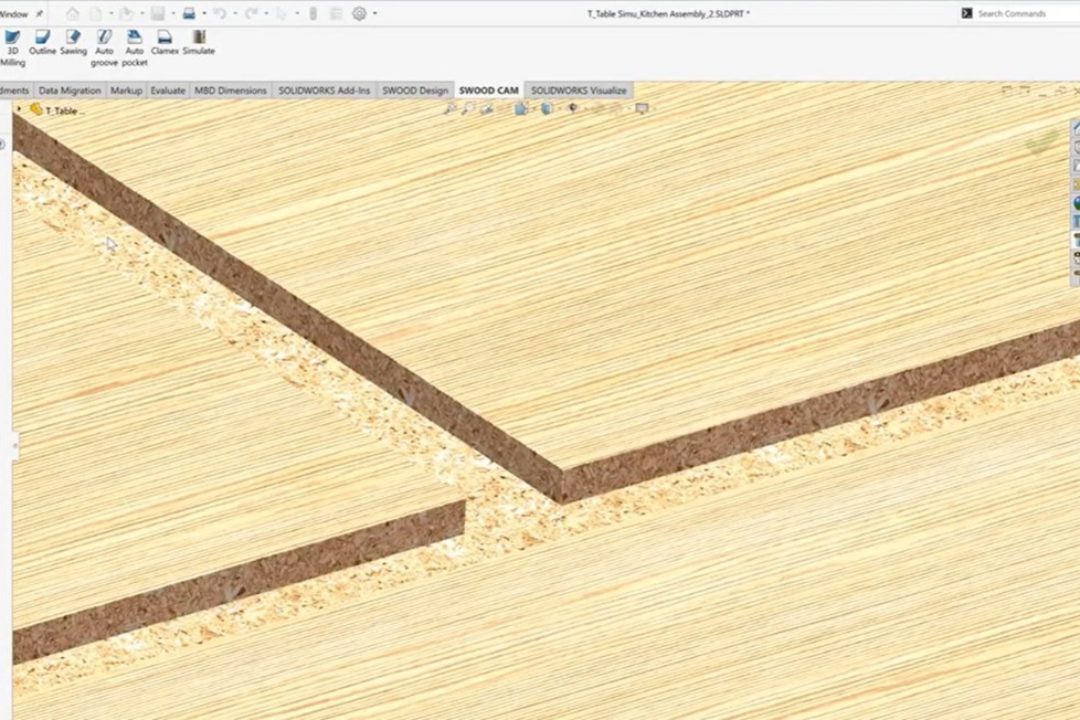This screenshot has height=720, width=1080.
Task: Open the View Orientation cube icon
Action: [x=521, y=108]
